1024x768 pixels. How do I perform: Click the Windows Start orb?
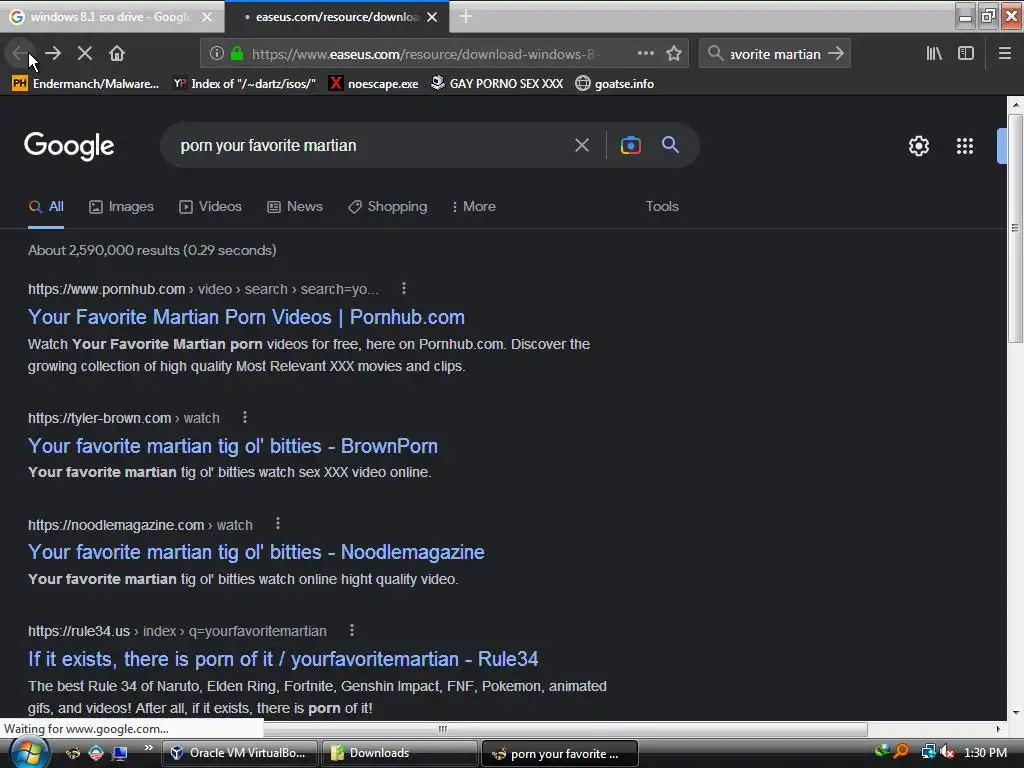(28, 753)
